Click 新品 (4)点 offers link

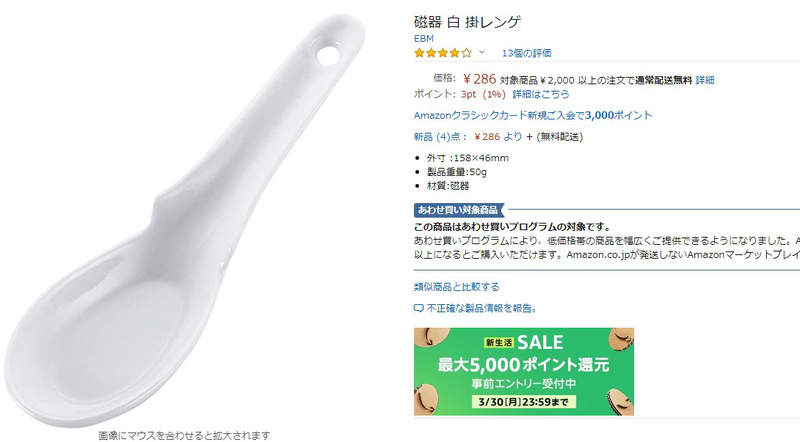tap(439, 137)
